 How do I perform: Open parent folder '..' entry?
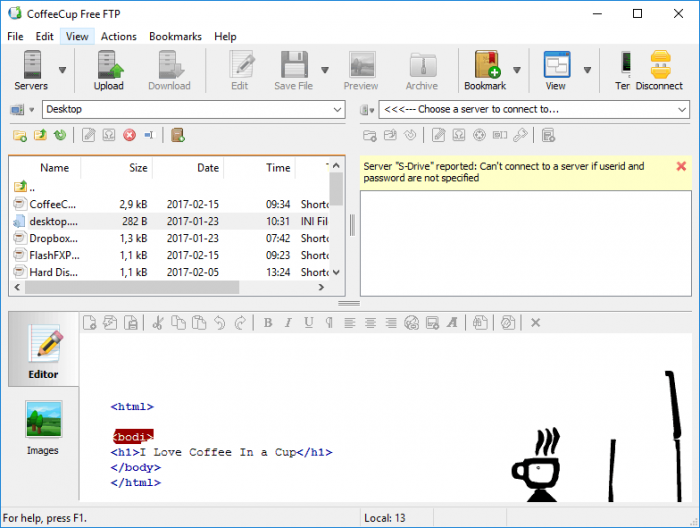25,187
